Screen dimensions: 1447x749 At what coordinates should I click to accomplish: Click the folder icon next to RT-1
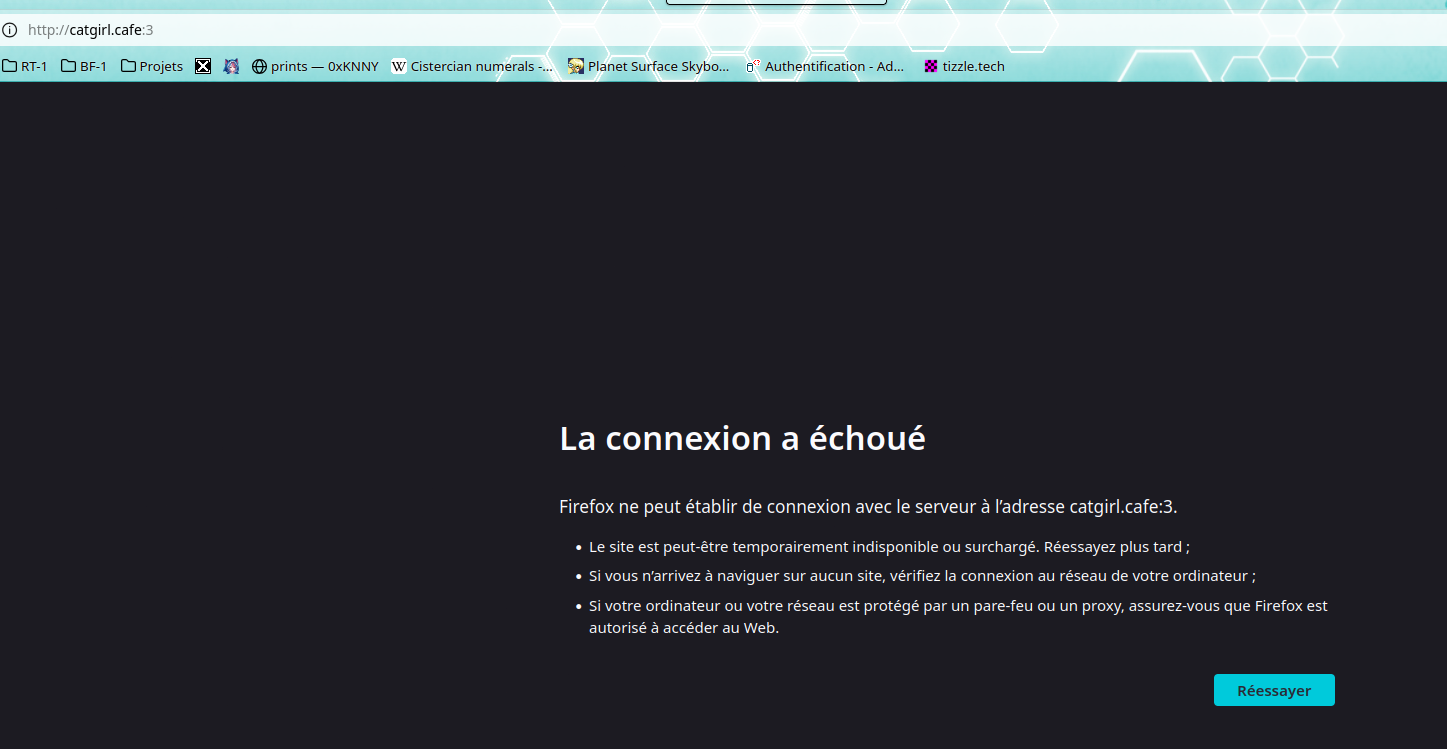click(10, 67)
